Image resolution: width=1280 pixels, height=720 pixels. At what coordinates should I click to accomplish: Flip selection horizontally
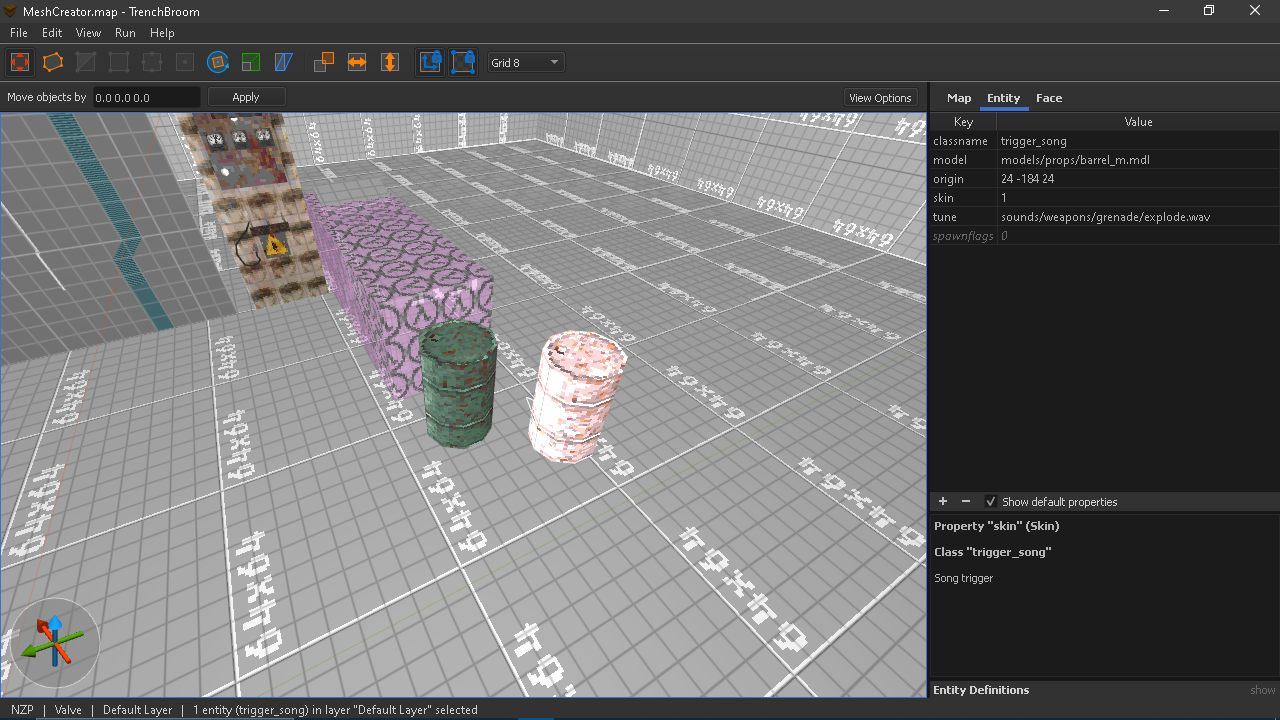(357, 62)
